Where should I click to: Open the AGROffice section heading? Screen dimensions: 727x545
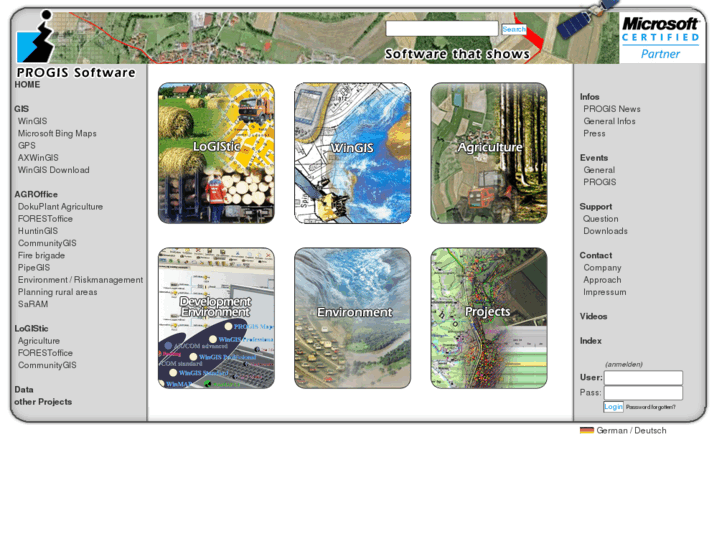pyautogui.click(x=36, y=194)
